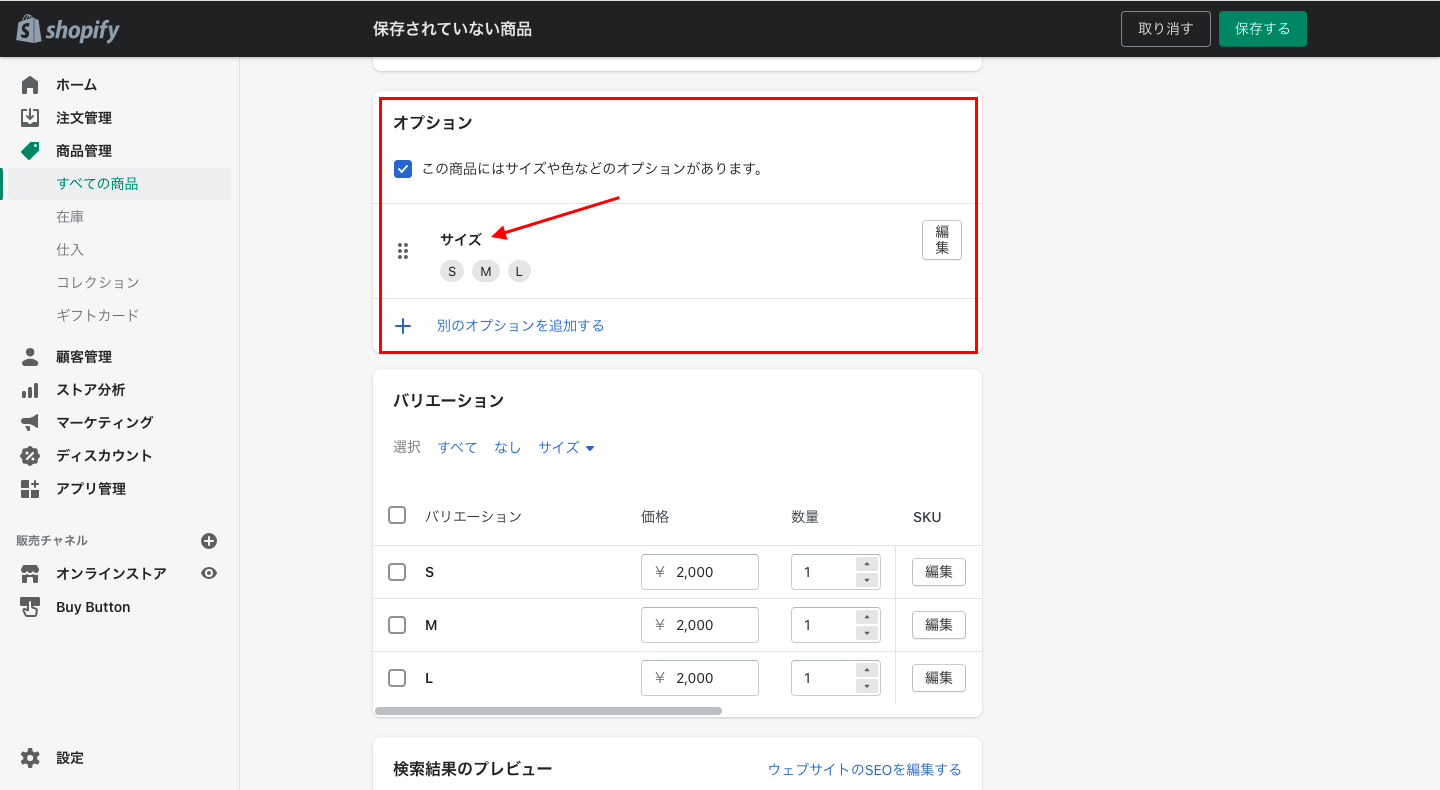Screen dimensions: 1440x790
Task: Decrease quantity for M variation
Action: 867,633
